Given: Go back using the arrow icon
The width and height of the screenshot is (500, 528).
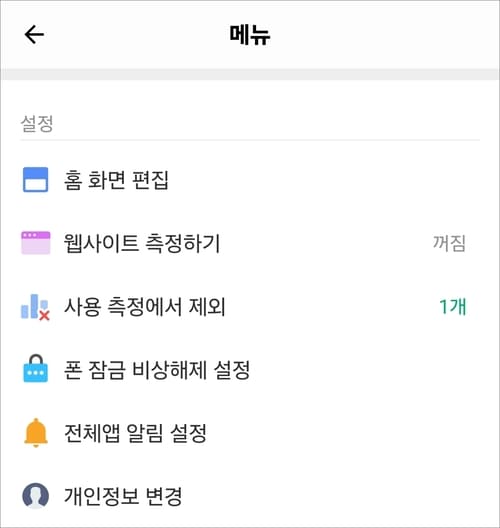Looking at the screenshot, I should click(34, 34).
